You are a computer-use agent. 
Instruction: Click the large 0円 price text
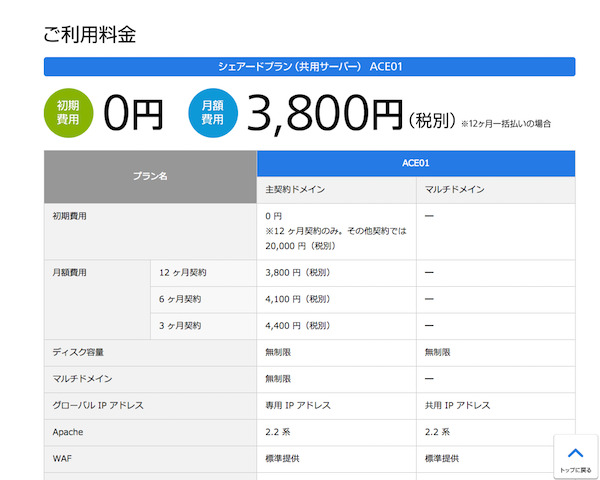pos(134,114)
